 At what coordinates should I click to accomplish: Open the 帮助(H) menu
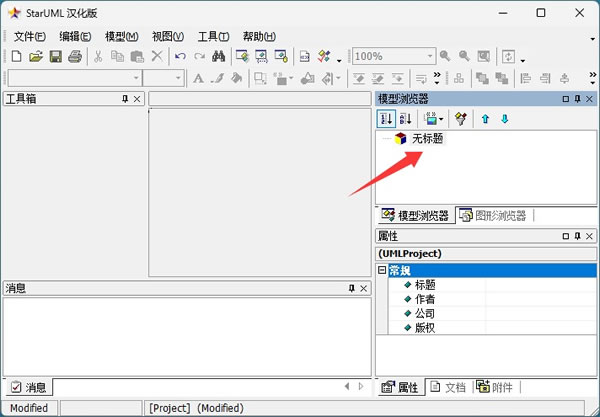pyautogui.click(x=259, y=37)
